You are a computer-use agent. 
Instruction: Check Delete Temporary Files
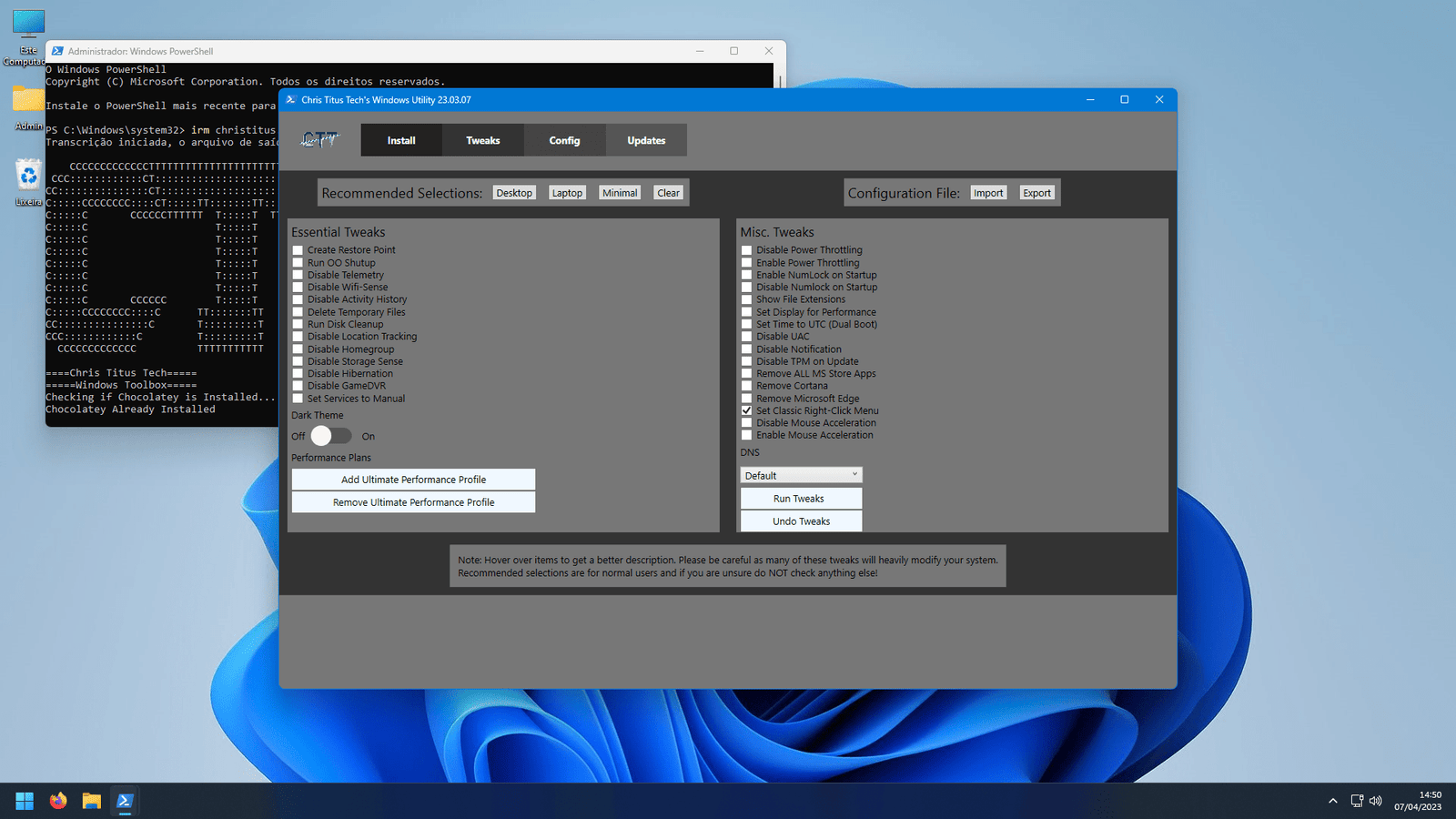tap(298, 312)
